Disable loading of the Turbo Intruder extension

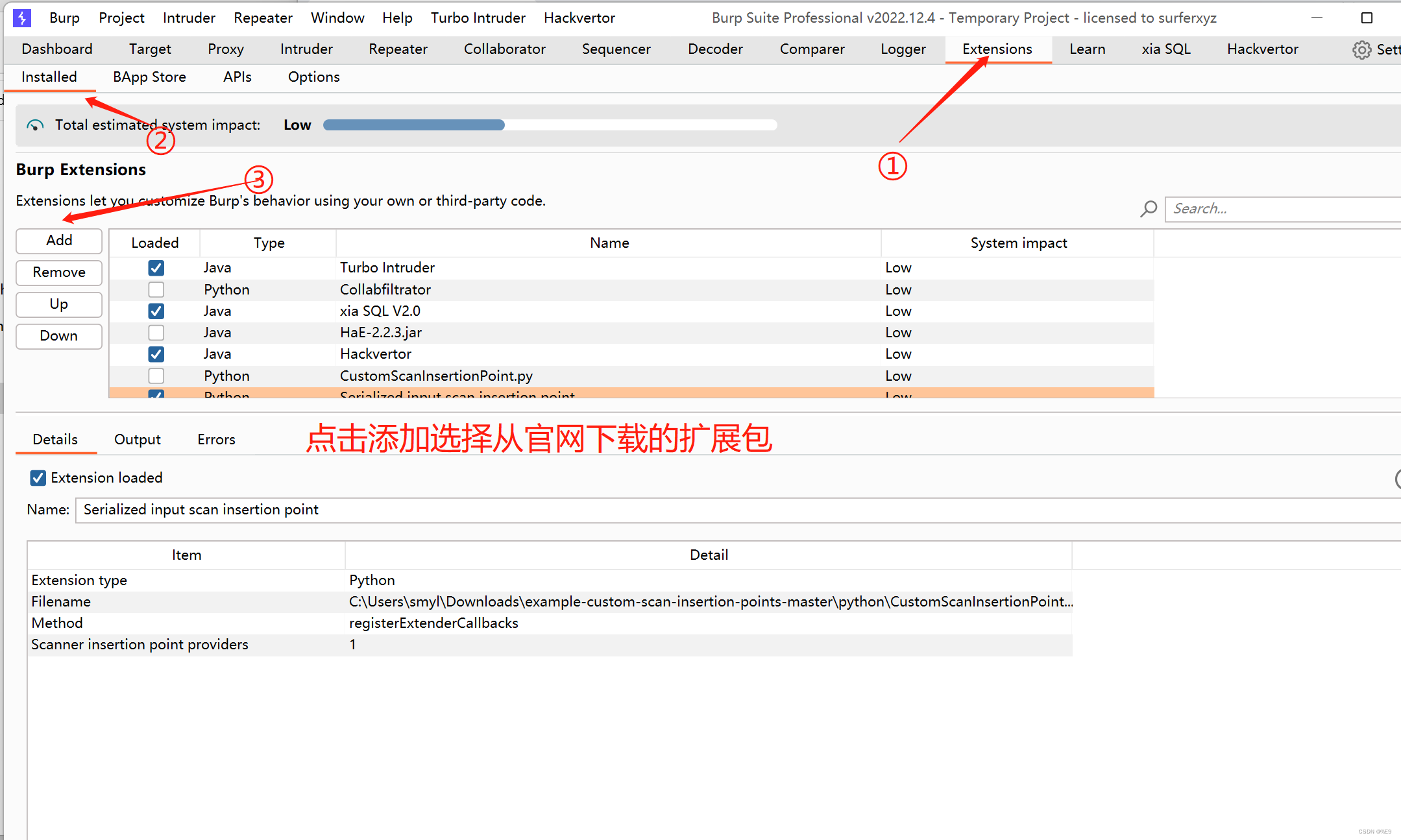pyautogui.click(x=156, y=267)
